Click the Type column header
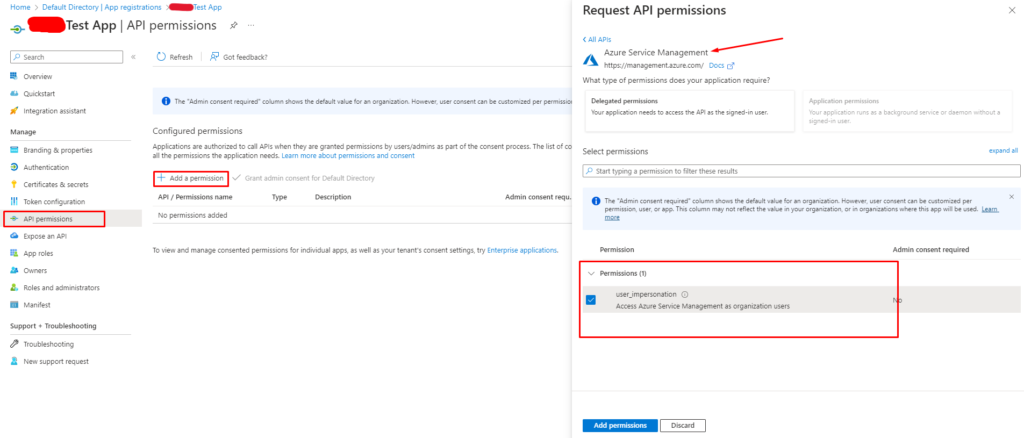The width and height of the screenshot is (1024, 438). point(280,196)
